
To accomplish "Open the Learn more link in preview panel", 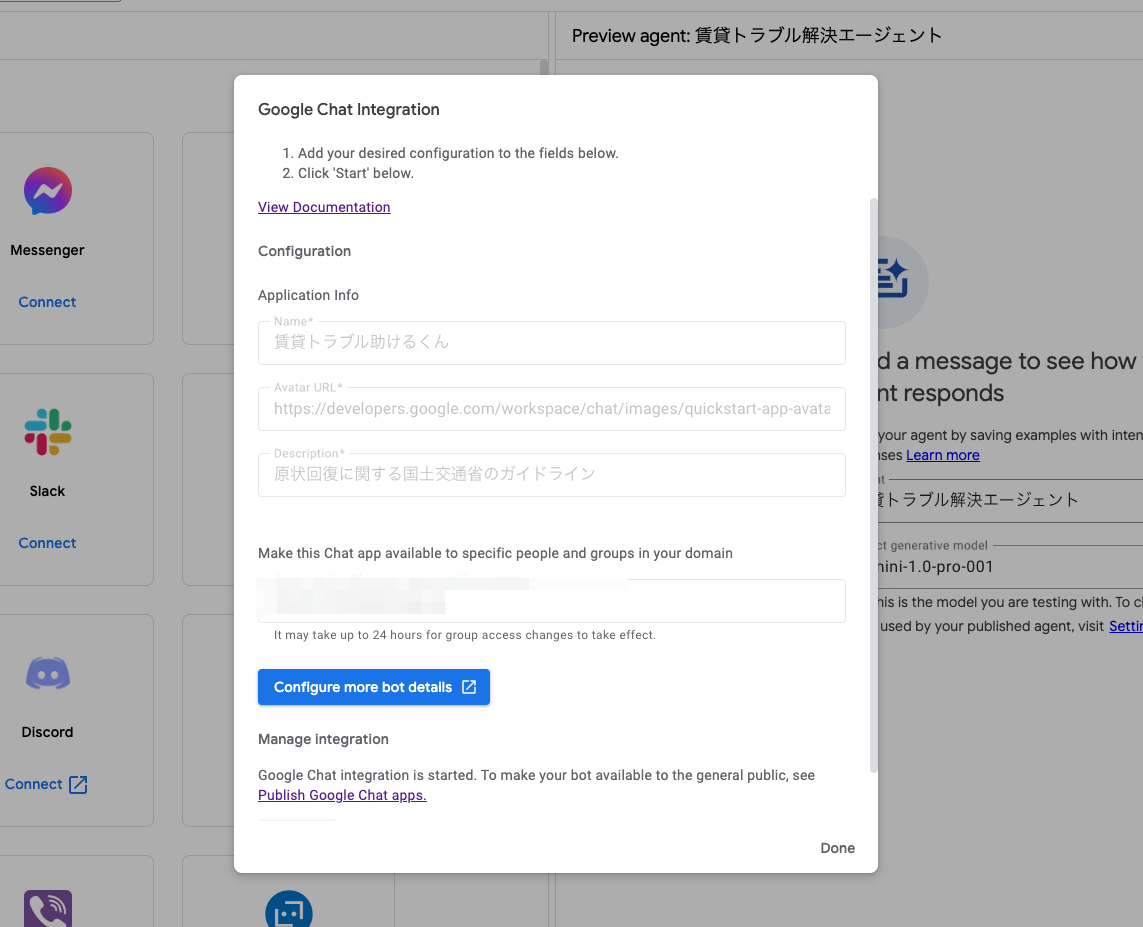I will (943, 455).
